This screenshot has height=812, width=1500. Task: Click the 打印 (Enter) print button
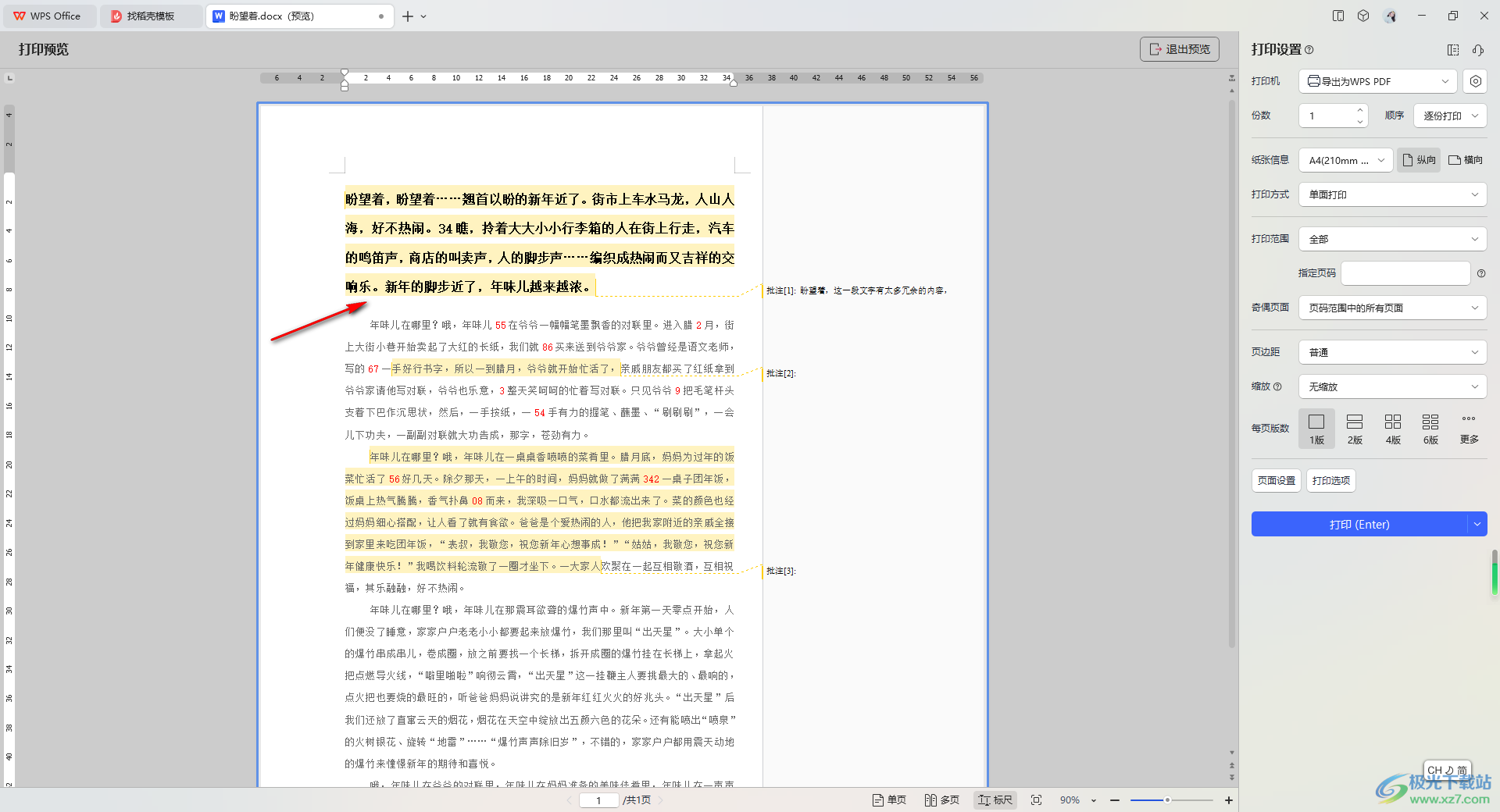pos(1359,524)
